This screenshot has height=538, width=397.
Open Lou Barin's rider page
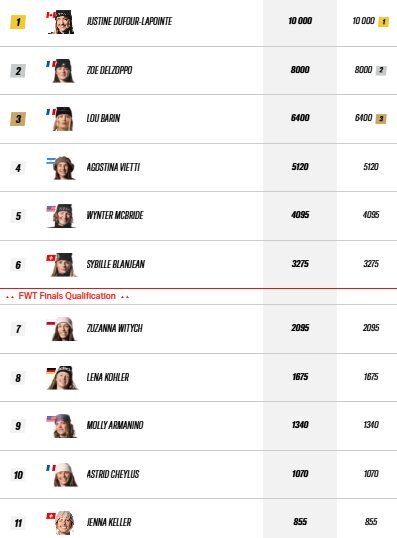pos(103,118)
